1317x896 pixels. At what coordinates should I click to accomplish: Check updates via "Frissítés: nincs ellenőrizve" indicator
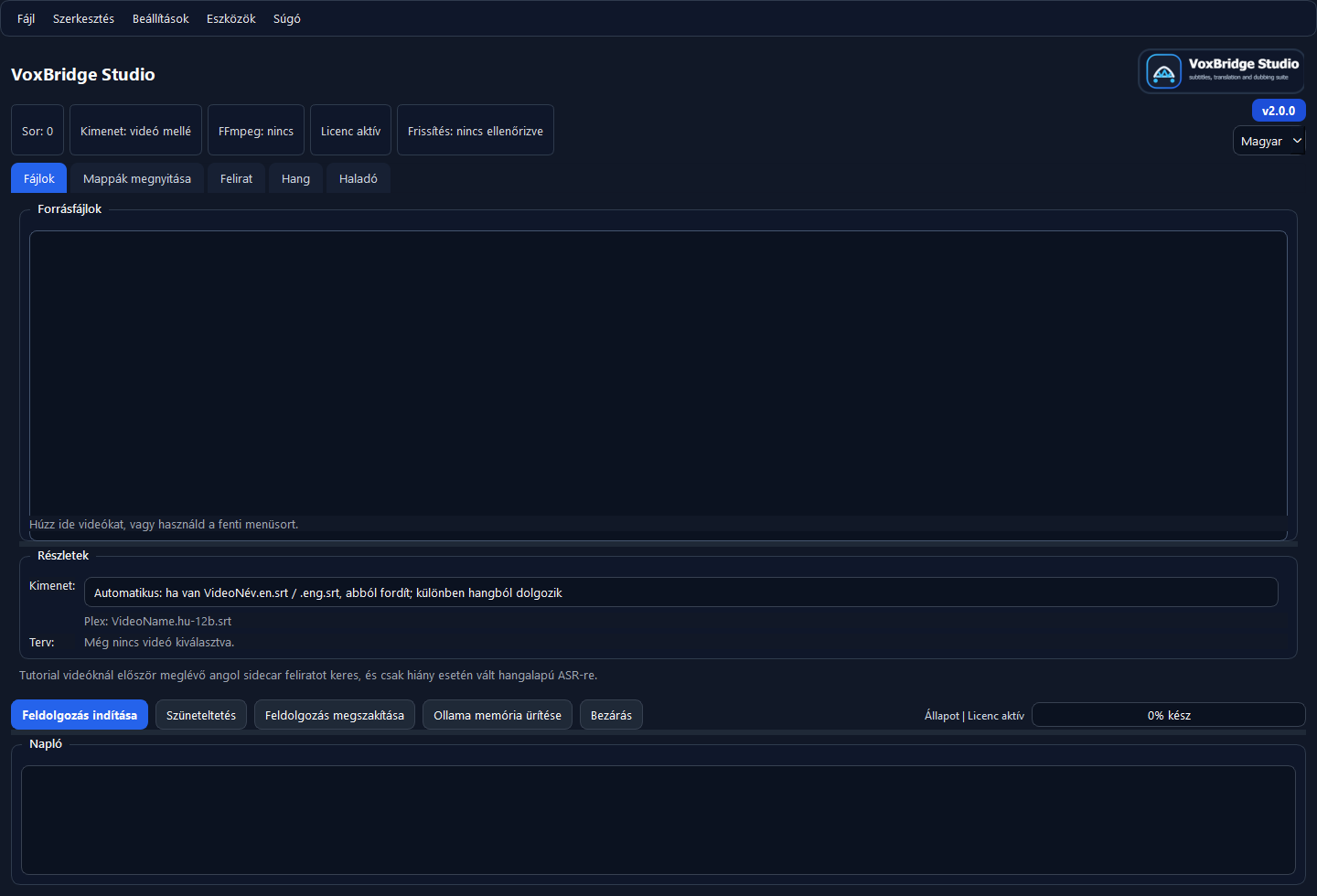coord(475,129)
